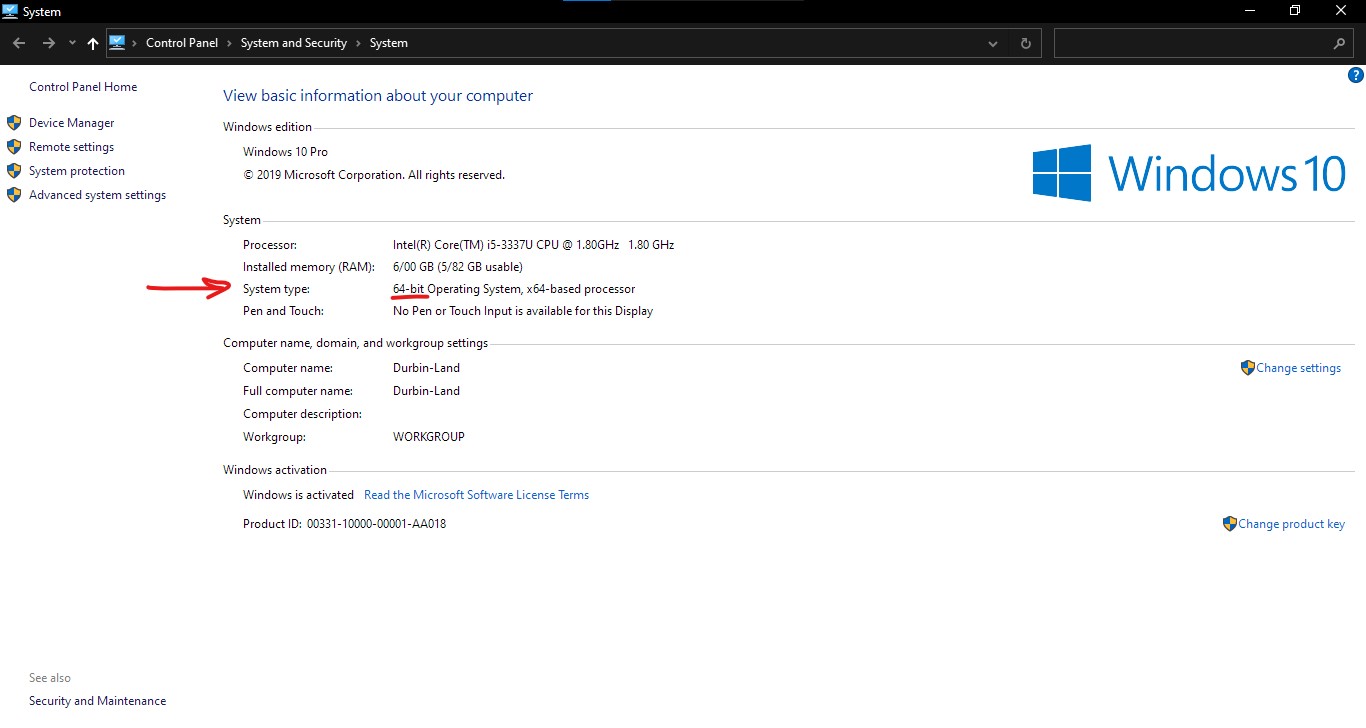
Task: Expand the chevron after Control Panel breadcrumb
Action: point(229,43)
